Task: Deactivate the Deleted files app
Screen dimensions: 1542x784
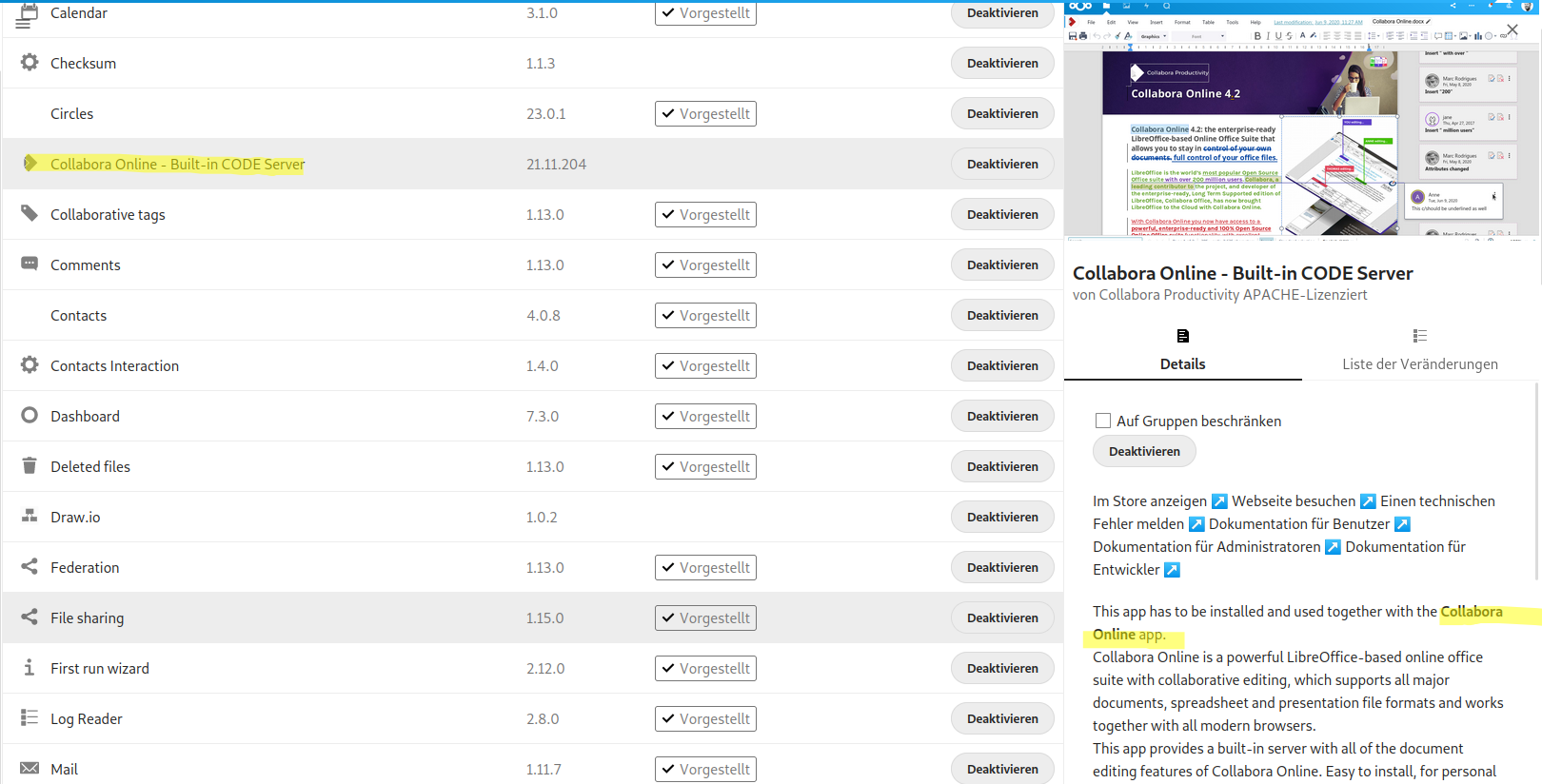Action: click(x=1002, y=466)
